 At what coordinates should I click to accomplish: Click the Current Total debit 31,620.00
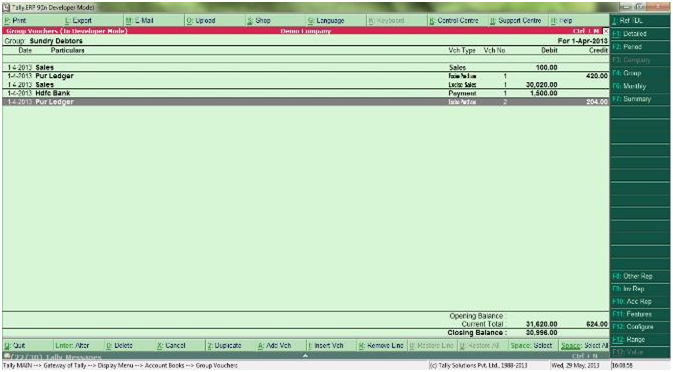(x=542, y=324)
